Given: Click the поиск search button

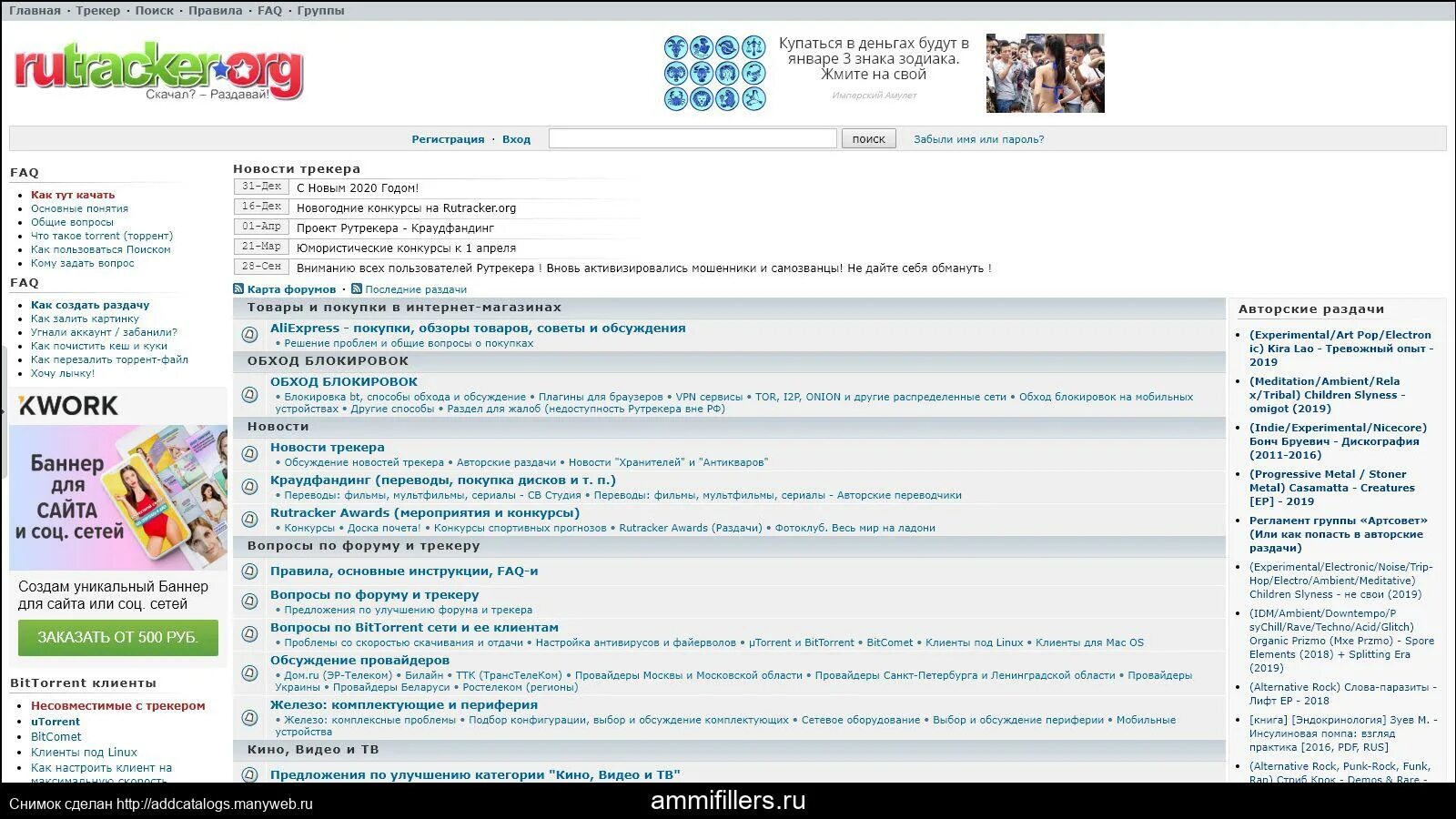Looking at the screenshot, I should [869, 138].
